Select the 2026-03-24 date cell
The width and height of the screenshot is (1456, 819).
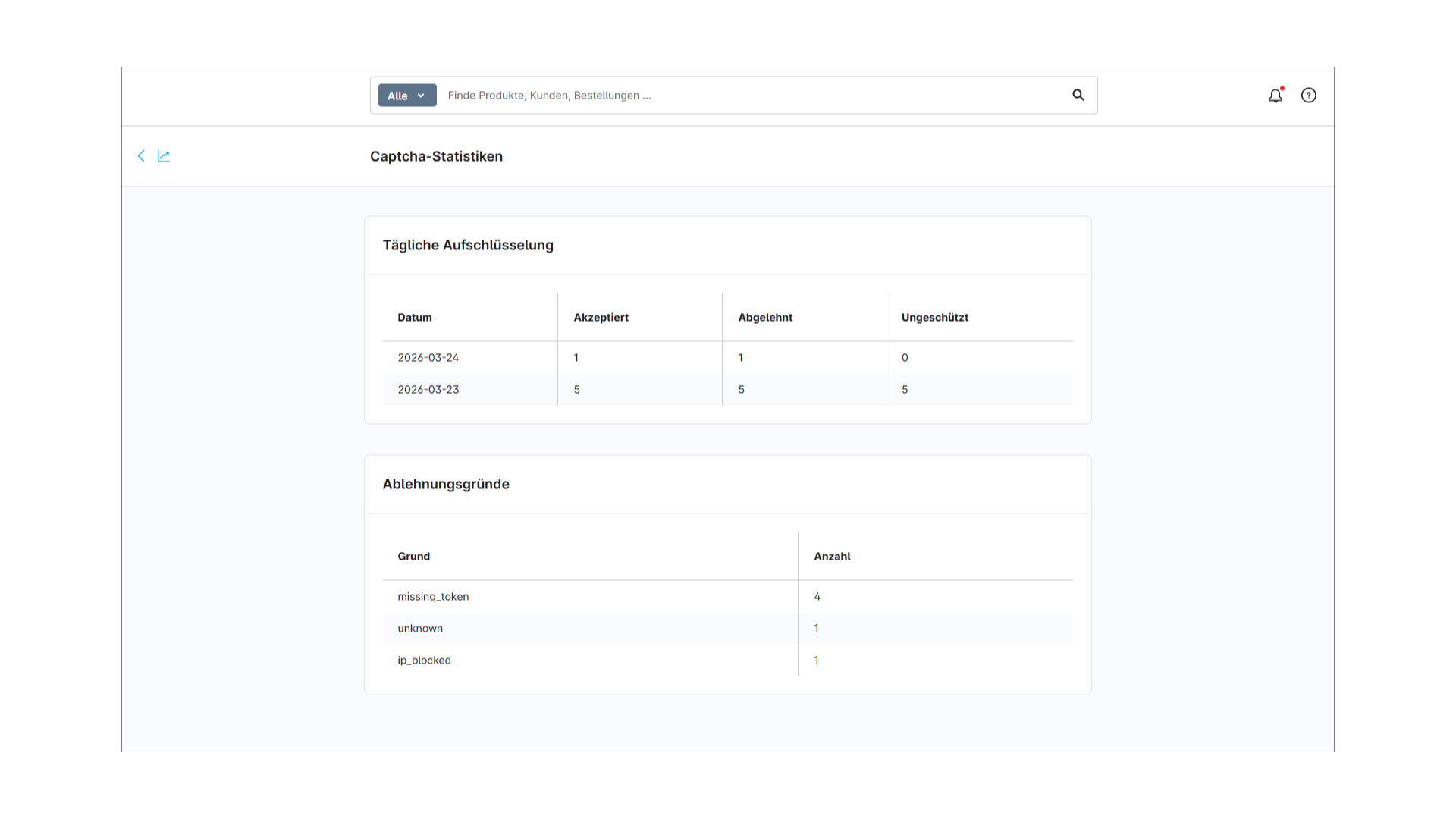pos(428,357)
